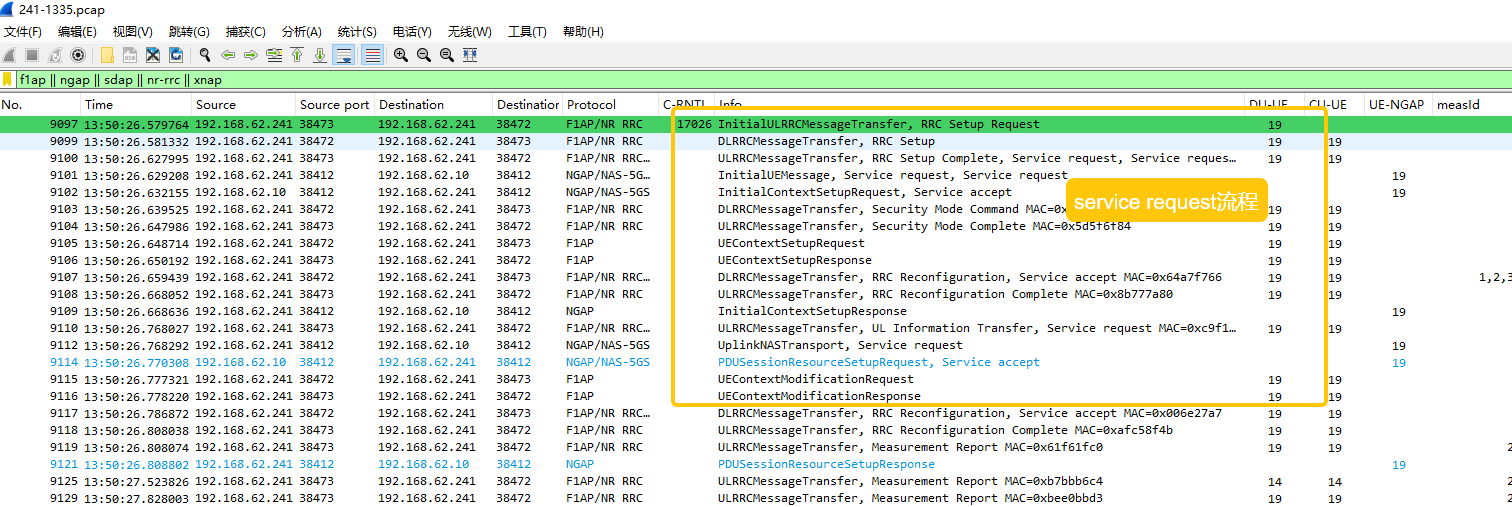Viewport: 1512px width, 507px height.
Task: Jump to the first packet
Action: [x=297, y=55]
